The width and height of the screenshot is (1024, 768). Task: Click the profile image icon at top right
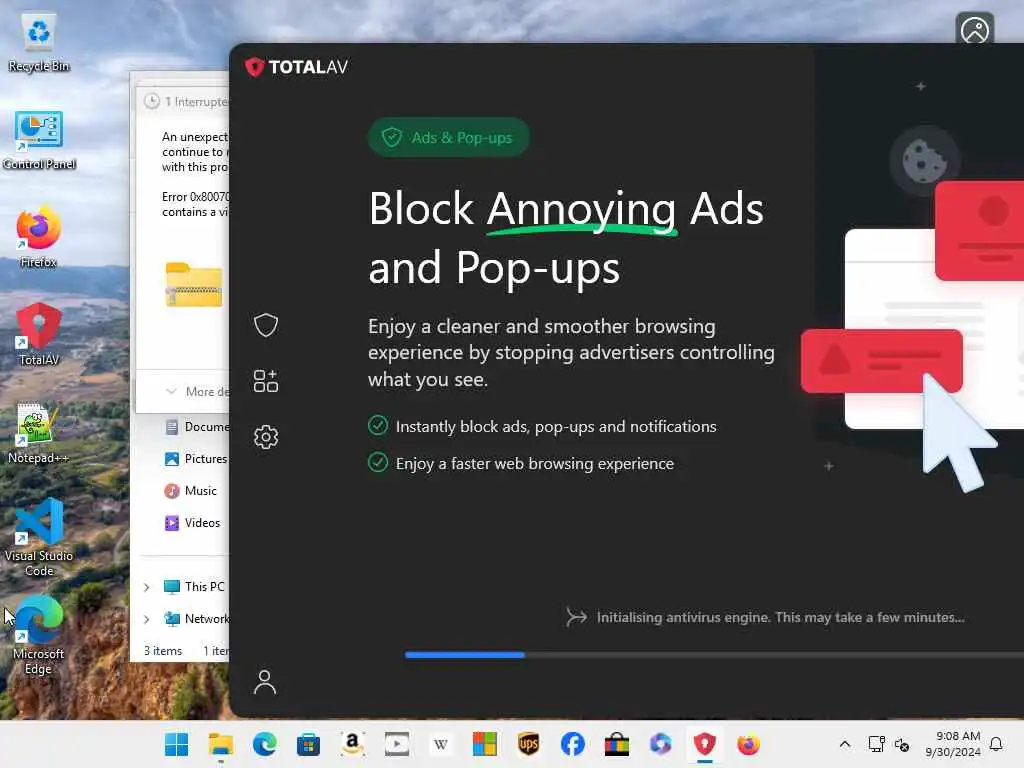tap(974, 30)
